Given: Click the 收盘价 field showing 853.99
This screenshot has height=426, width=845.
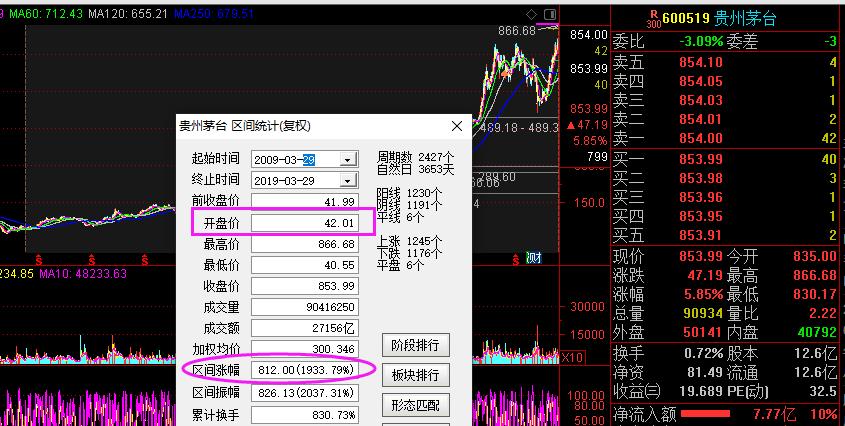Looking at the screenshot, I should 304,286.
